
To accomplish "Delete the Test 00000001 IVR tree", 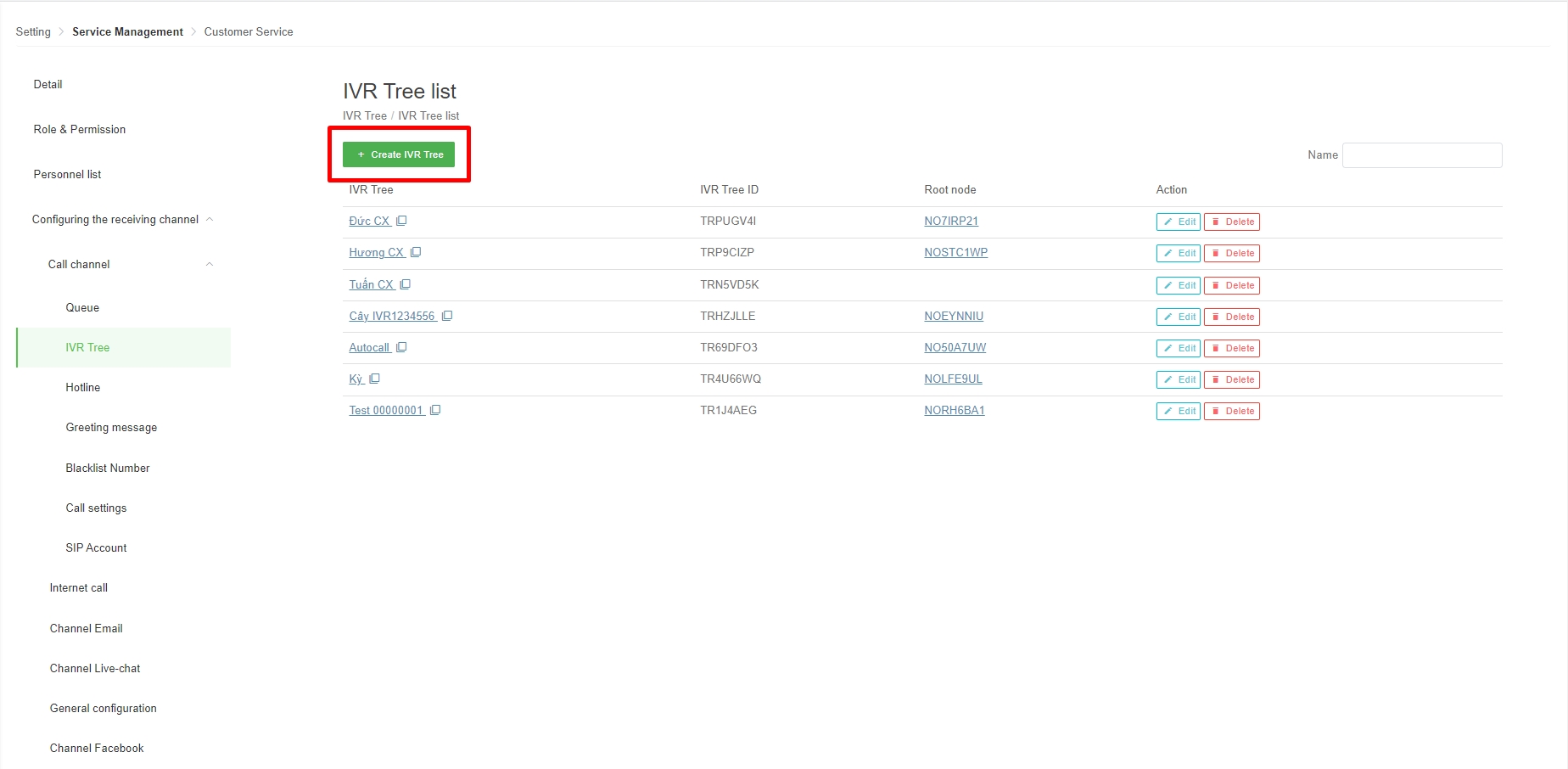I will (1231, 411).
